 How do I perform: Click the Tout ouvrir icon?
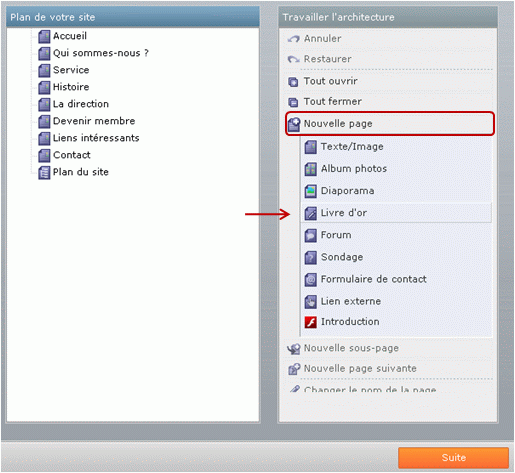pos(293,82)
